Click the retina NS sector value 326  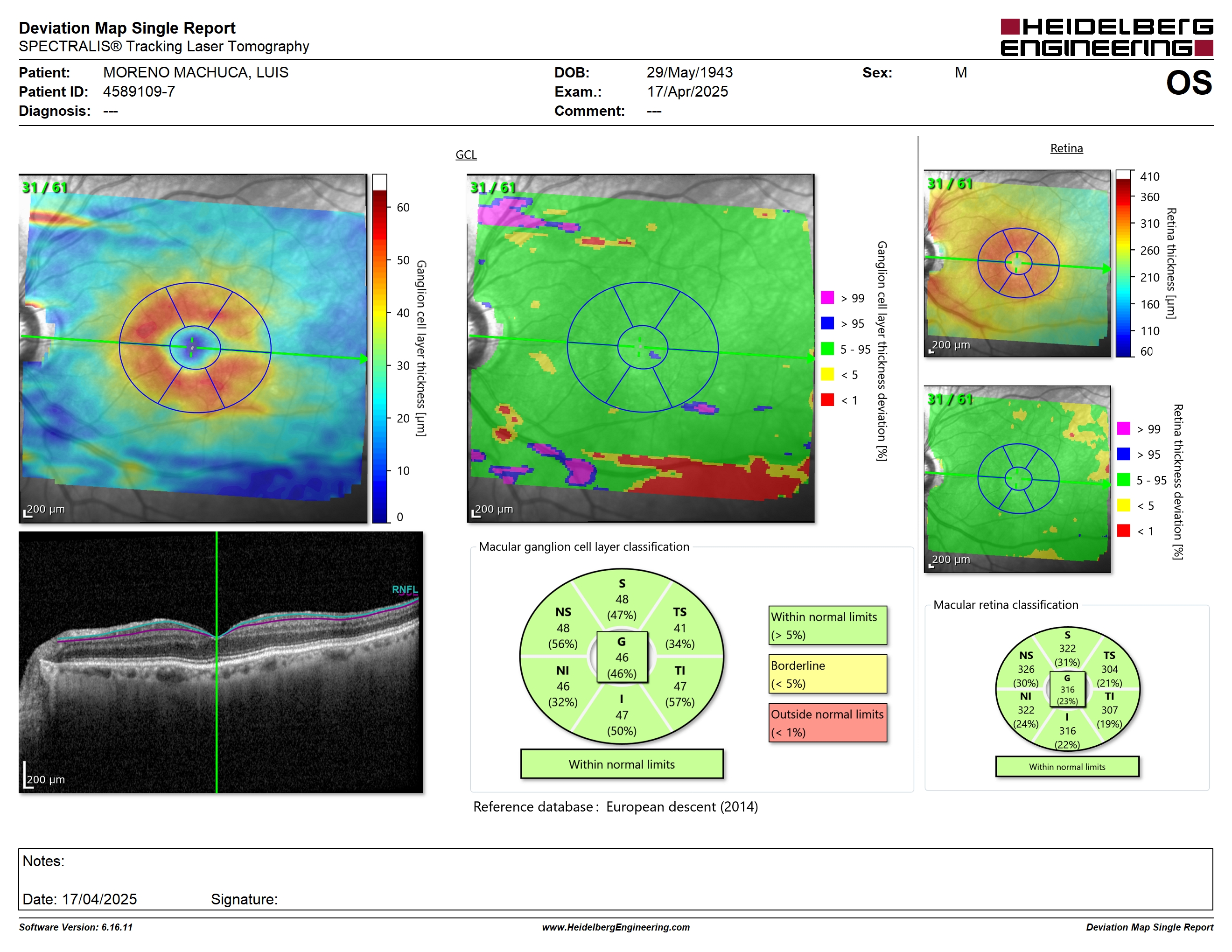coord(1026,669)
